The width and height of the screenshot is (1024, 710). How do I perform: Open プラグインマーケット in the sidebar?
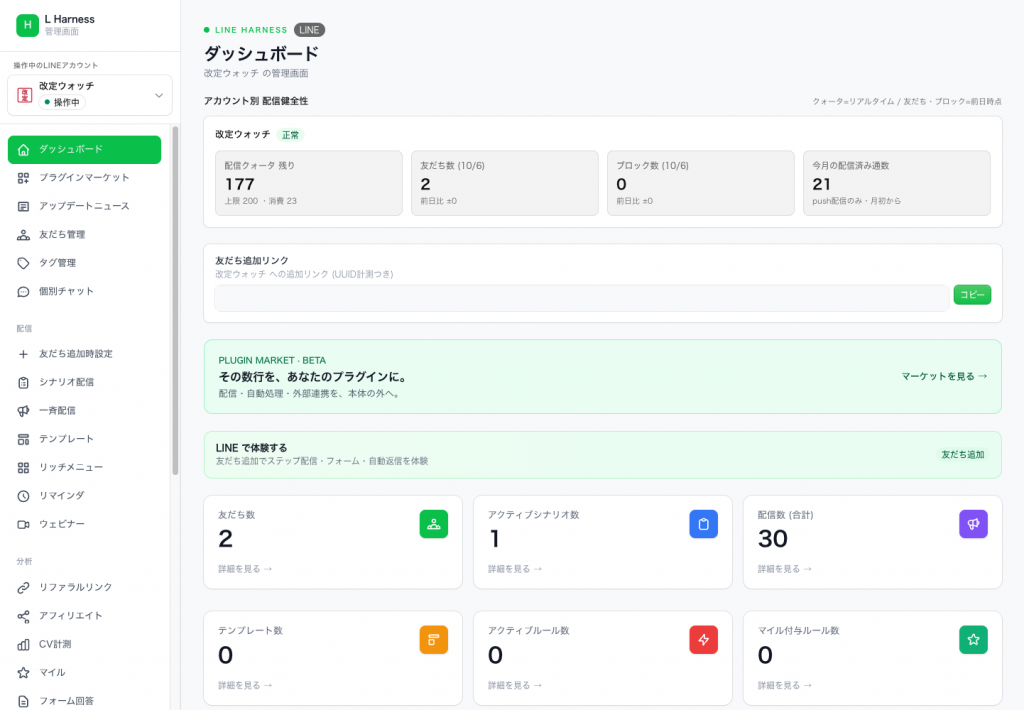click(x=84, y=178)
